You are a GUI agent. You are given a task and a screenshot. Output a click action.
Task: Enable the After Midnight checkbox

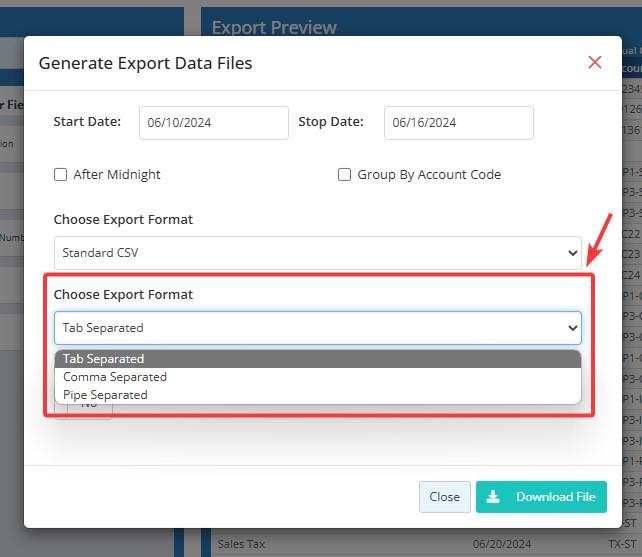tap(61, 175)
